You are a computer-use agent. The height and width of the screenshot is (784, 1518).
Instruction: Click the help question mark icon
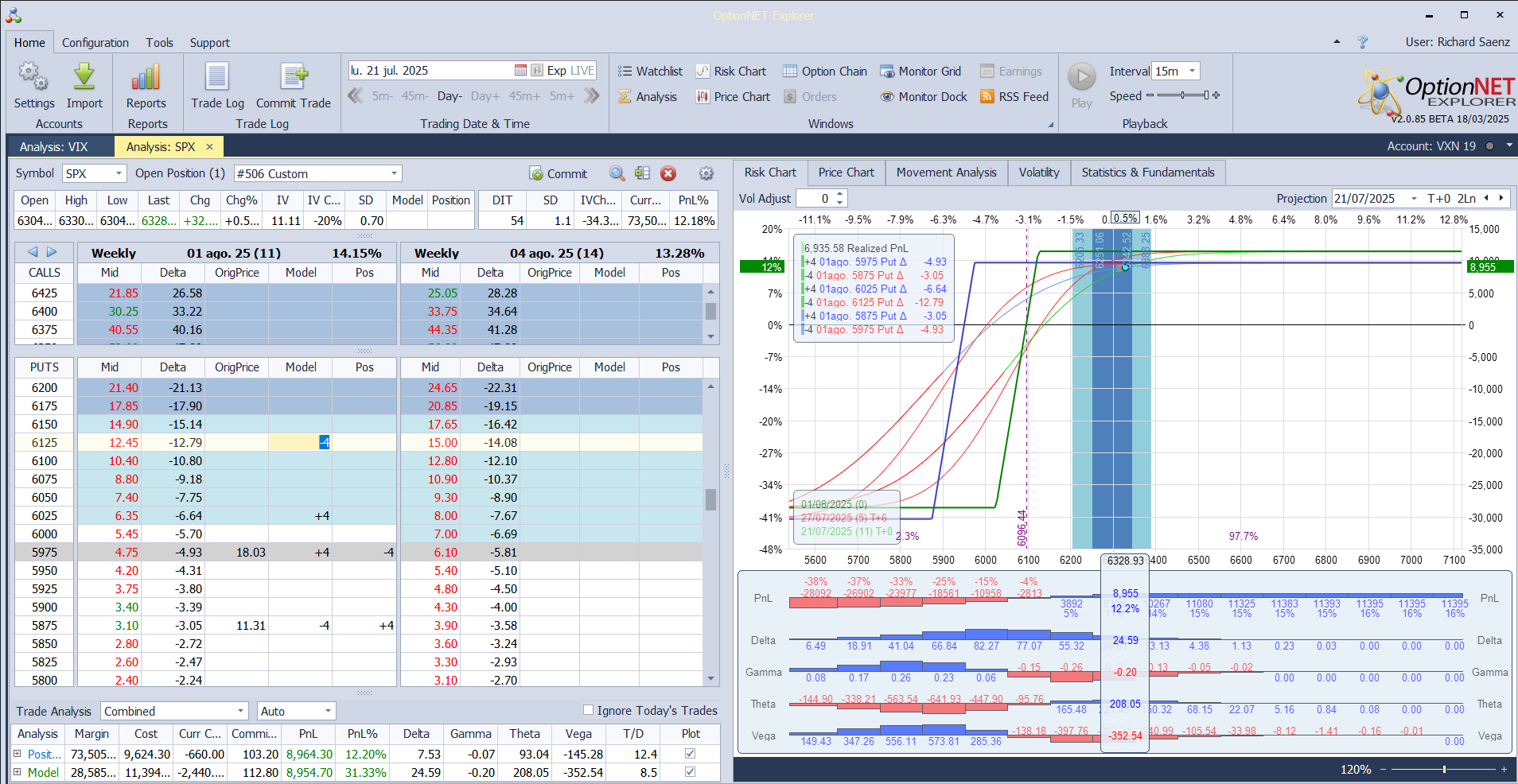coord(1363,42)
